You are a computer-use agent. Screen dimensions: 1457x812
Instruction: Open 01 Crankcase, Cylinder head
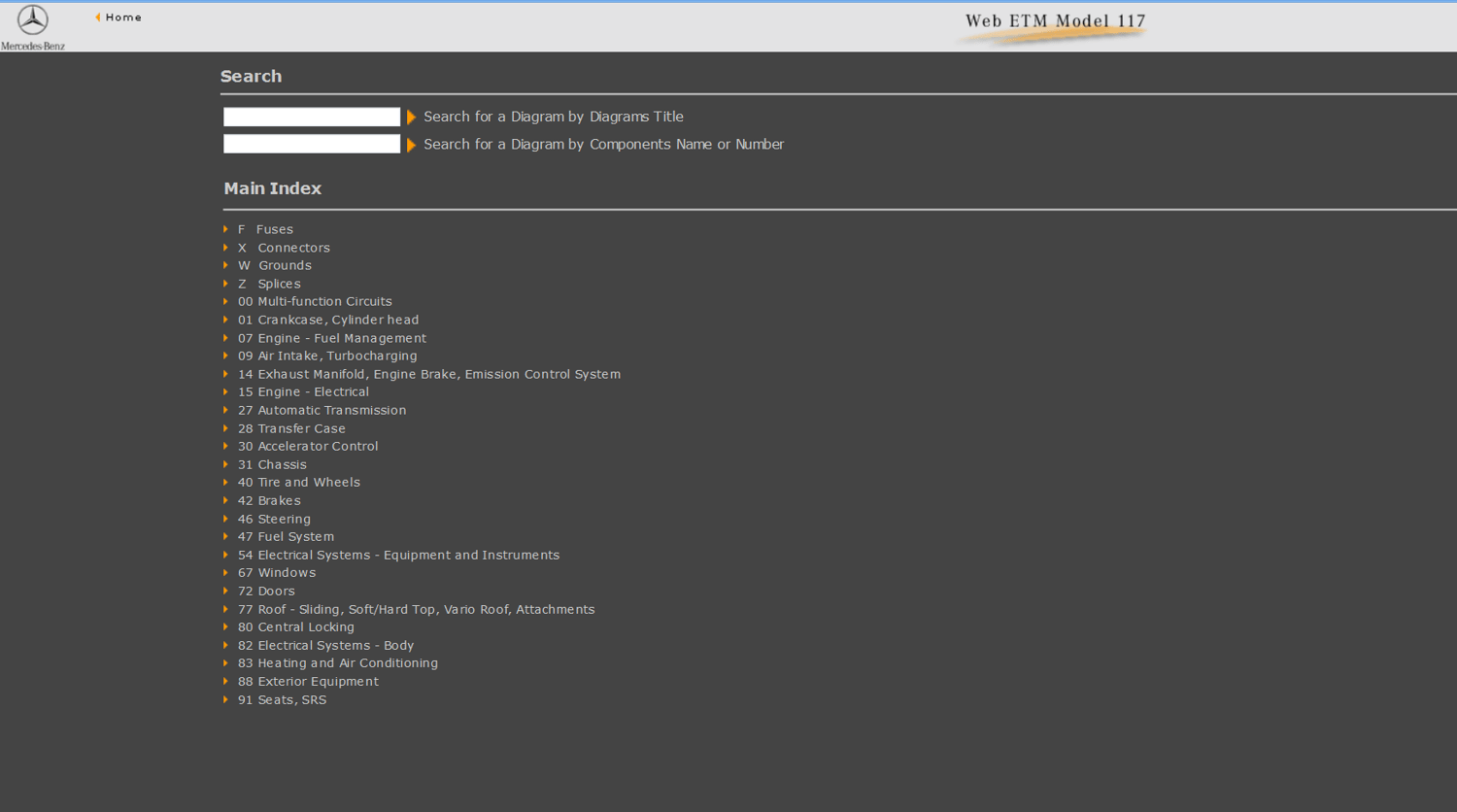pos(328,320)
